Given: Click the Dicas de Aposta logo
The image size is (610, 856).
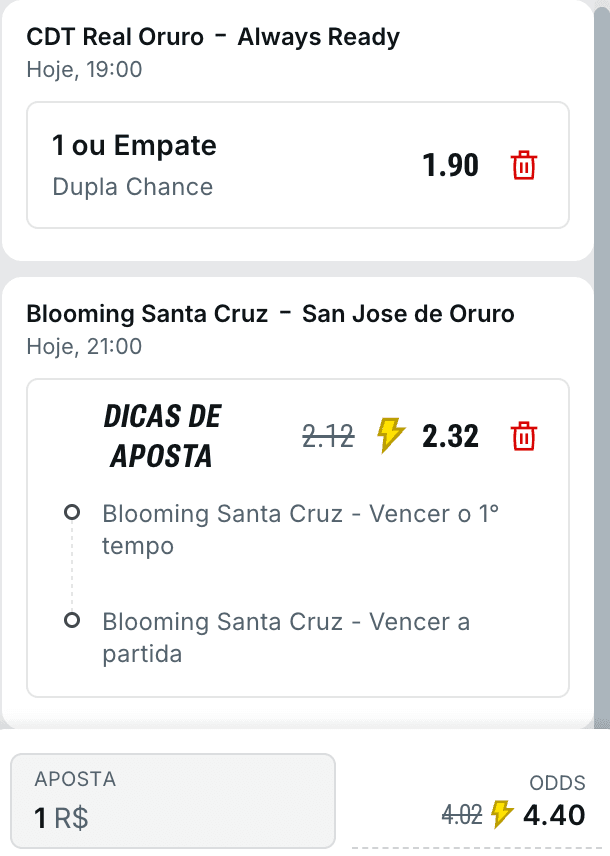Looking at the screenshot, I should tap(162, 436).
